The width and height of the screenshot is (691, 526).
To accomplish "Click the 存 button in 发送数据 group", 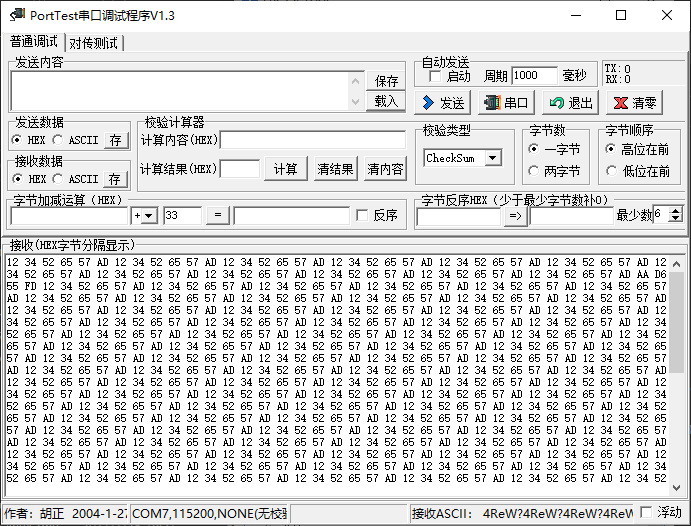I will [x=116, y=141].
